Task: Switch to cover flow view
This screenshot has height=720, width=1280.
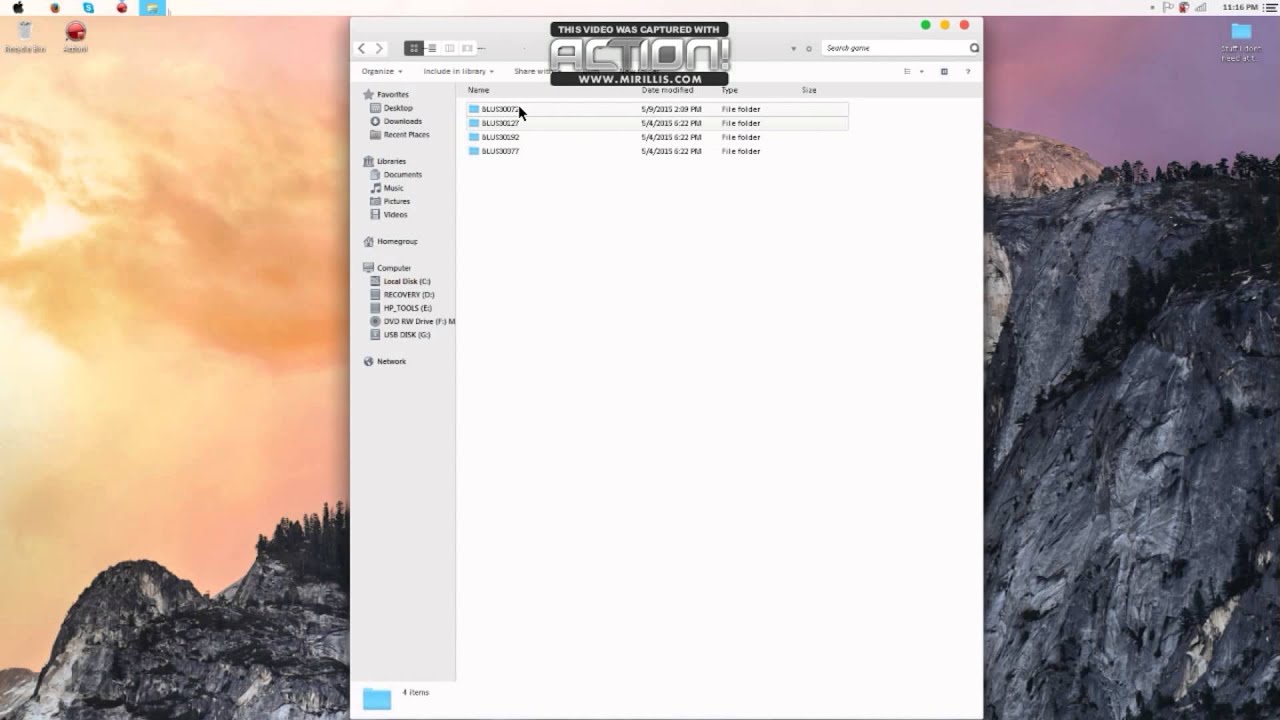Action: (x=467, y=48)
